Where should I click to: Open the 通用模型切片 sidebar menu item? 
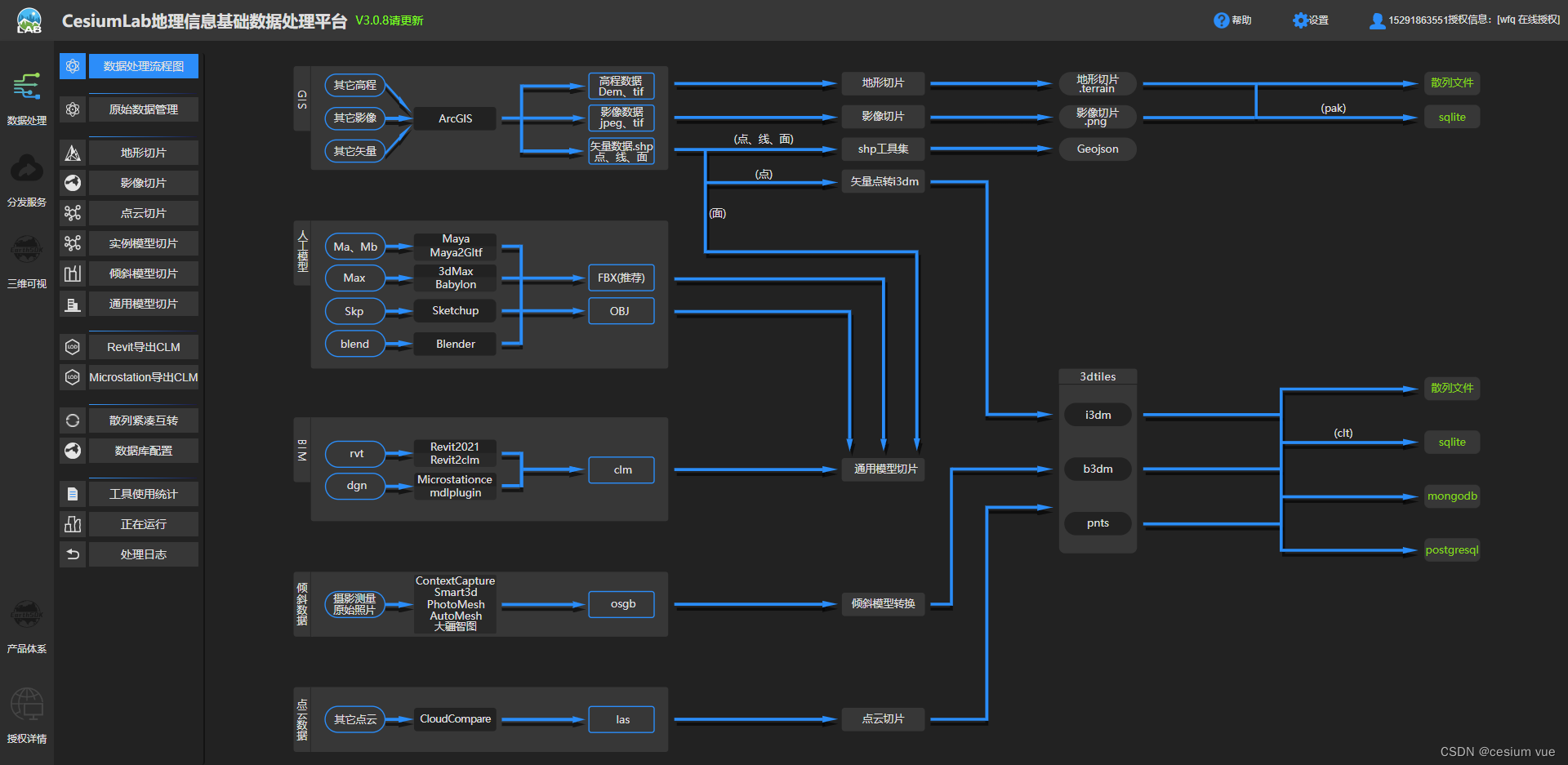[x=144, y=304]
